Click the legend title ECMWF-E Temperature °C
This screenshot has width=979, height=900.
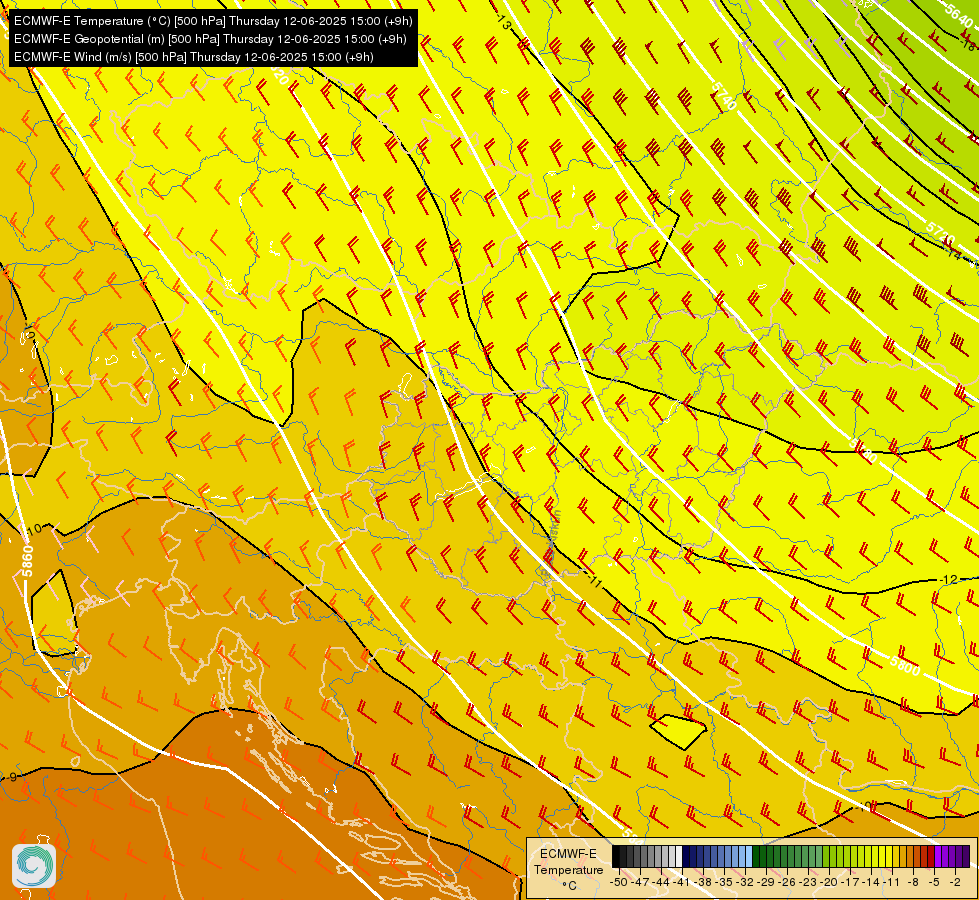(x=568, y=869)
